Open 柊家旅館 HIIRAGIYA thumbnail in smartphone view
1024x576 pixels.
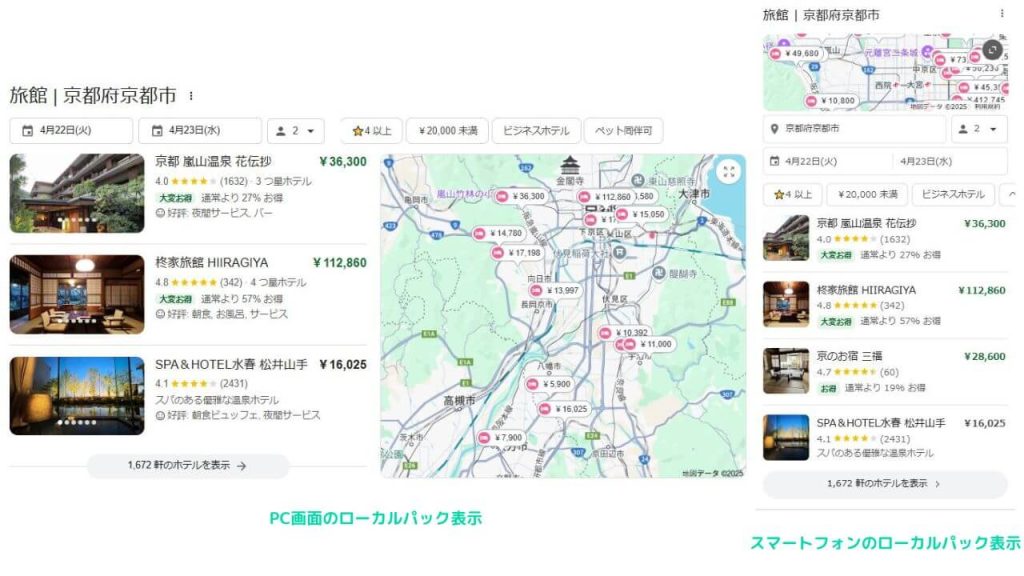click(x=786, y=304)
